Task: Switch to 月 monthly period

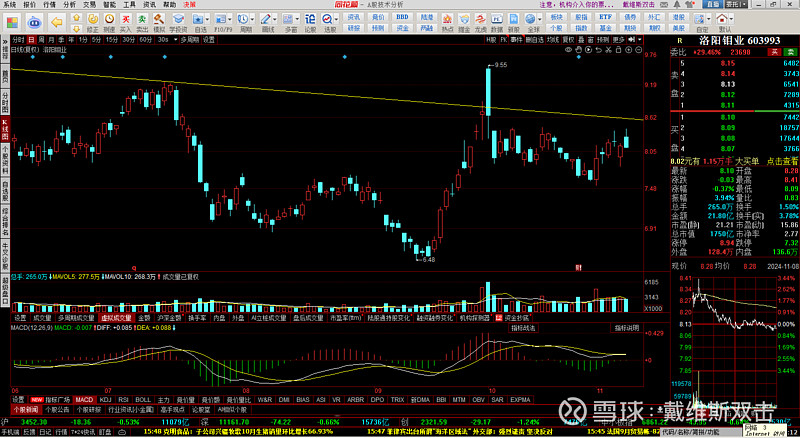Action: click(x=51, y=40)
